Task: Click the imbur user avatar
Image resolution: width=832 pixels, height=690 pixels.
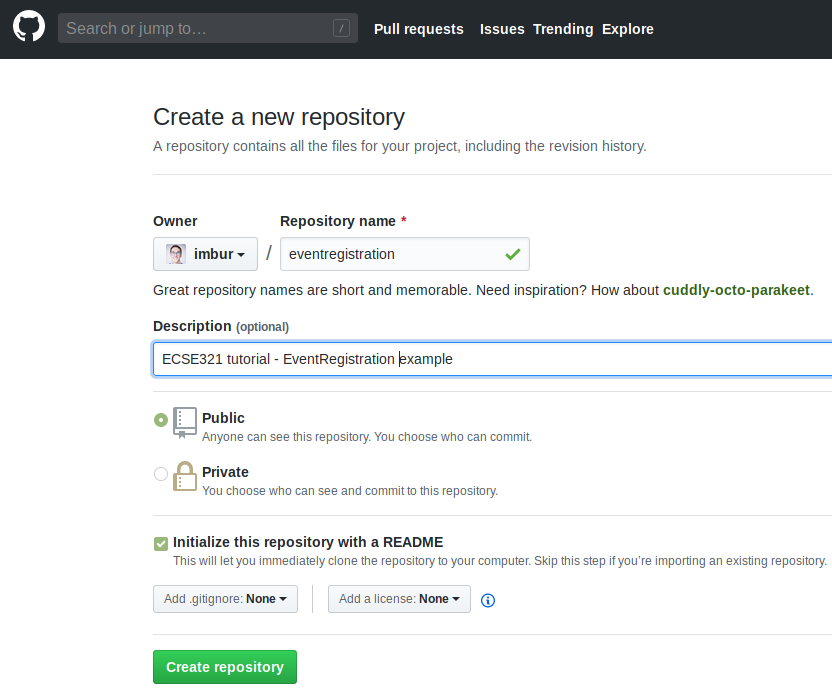Action: pyautogui.click(x=176, y=254)
